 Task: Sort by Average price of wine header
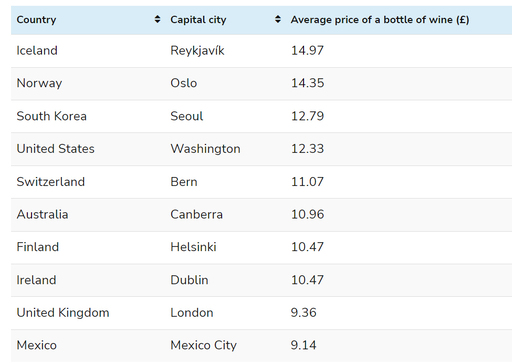point(380,20)
